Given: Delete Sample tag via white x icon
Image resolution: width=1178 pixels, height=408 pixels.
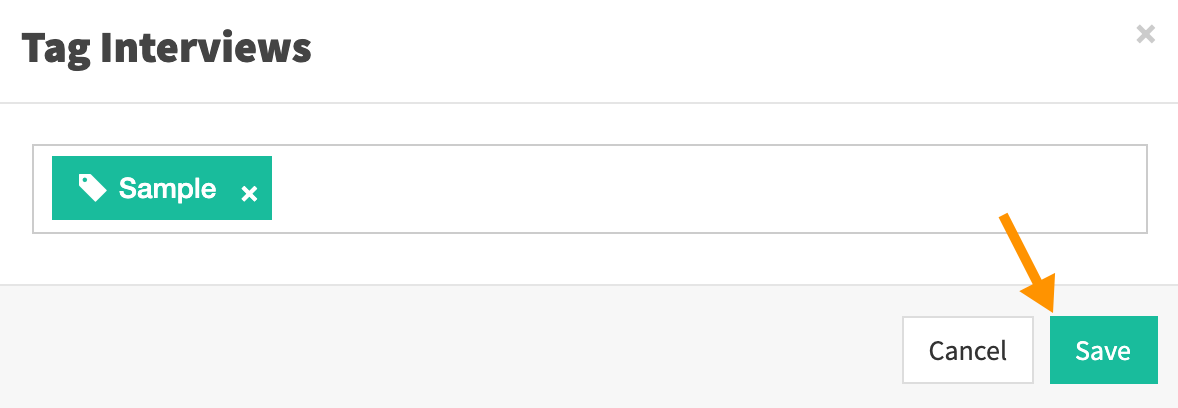Looking at the screenshot, I should (249, 195).
